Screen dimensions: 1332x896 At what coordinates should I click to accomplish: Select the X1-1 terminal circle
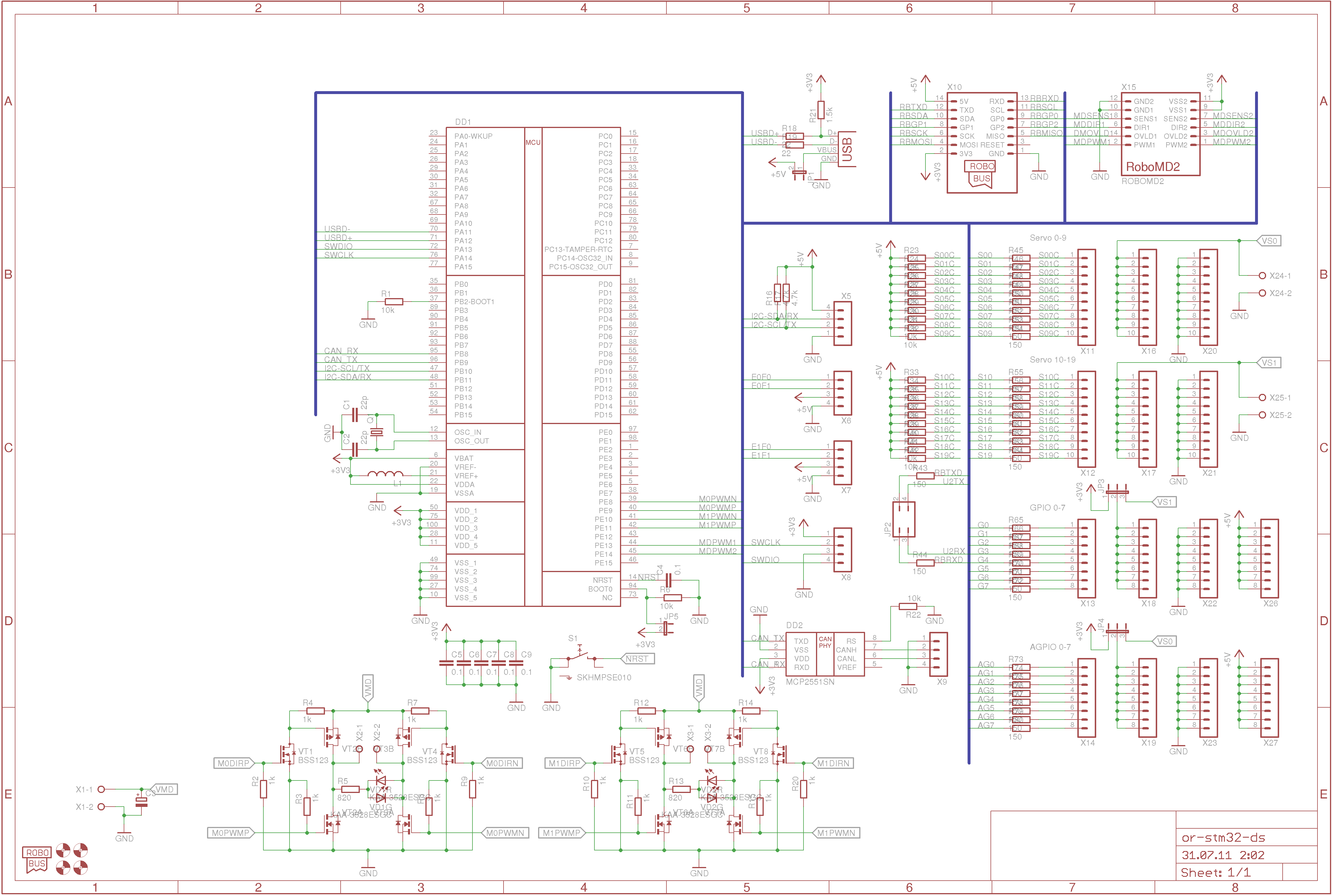pos(101,789)
